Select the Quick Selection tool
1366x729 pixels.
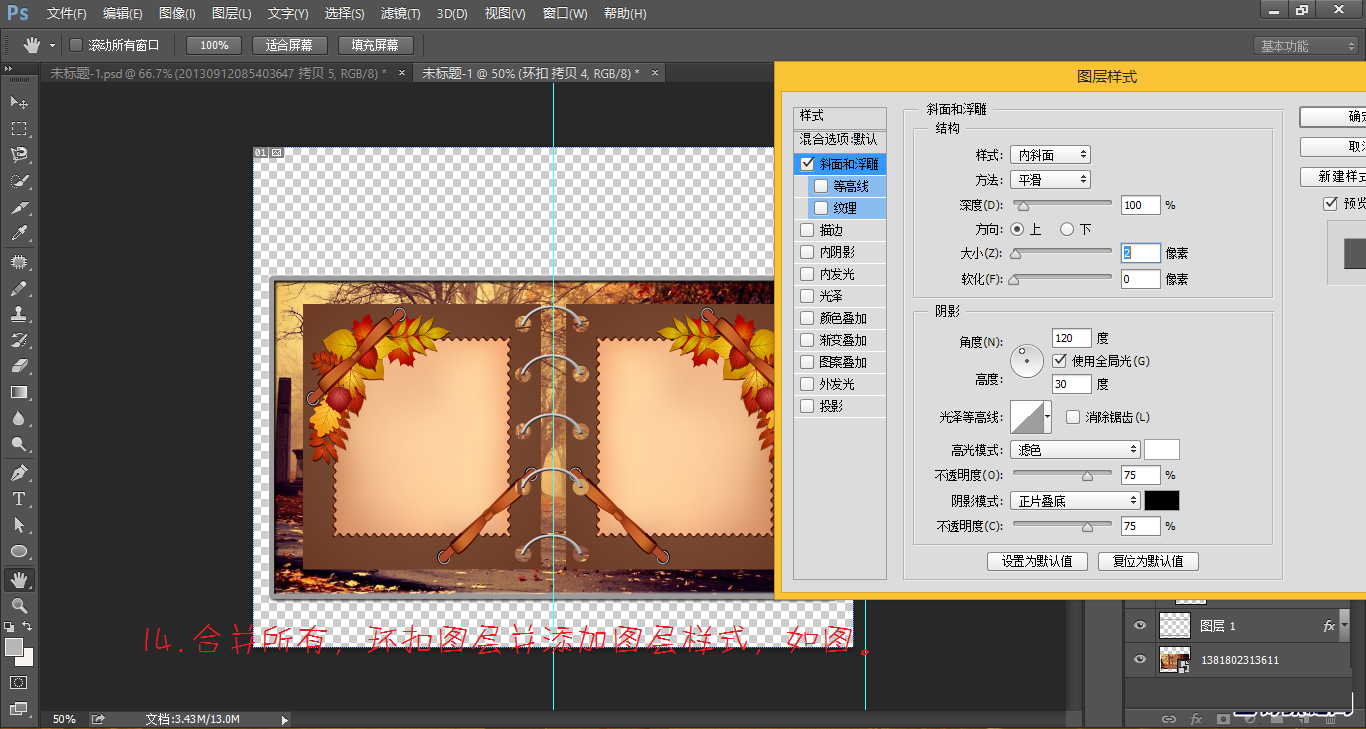coord(19,182)
